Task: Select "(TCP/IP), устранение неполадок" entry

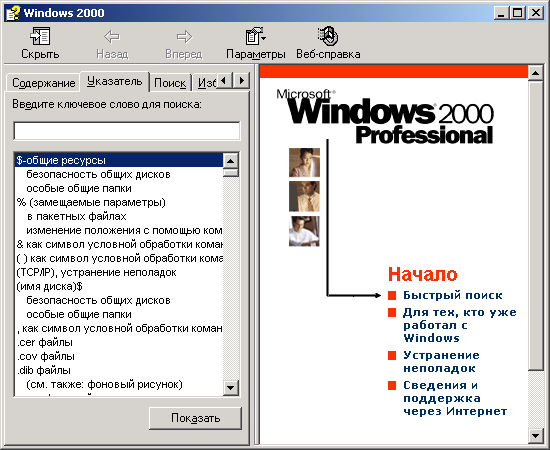Action: pyautogui.click(x=96, y=273)
